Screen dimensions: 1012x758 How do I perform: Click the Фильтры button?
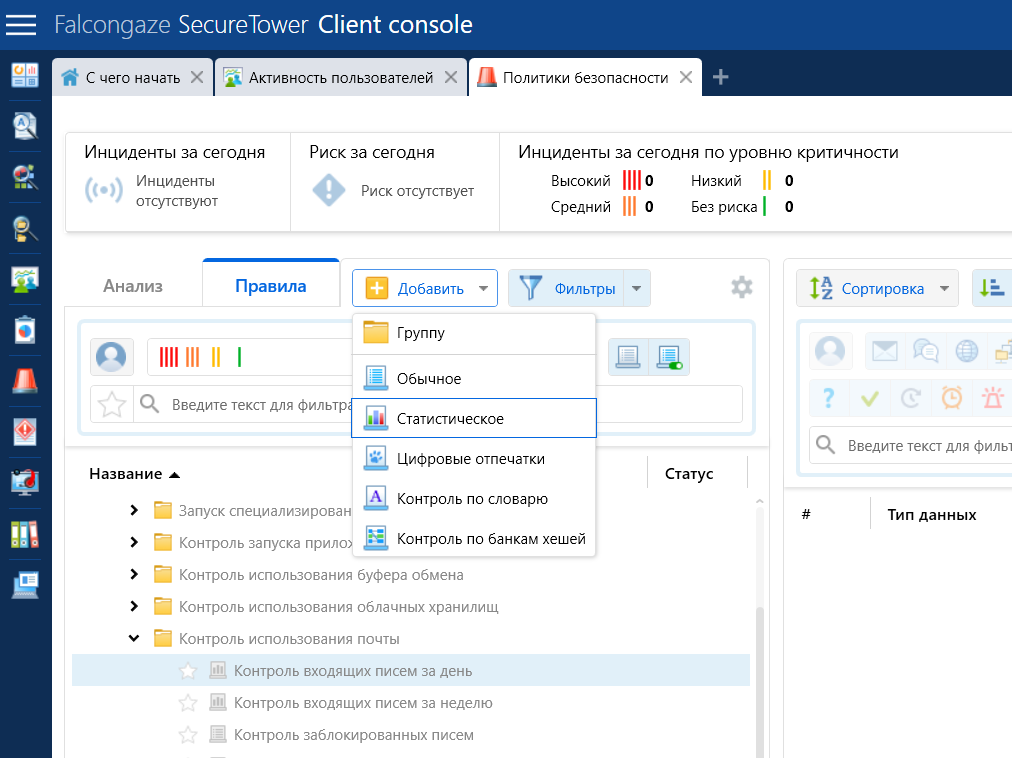point(567,288)
